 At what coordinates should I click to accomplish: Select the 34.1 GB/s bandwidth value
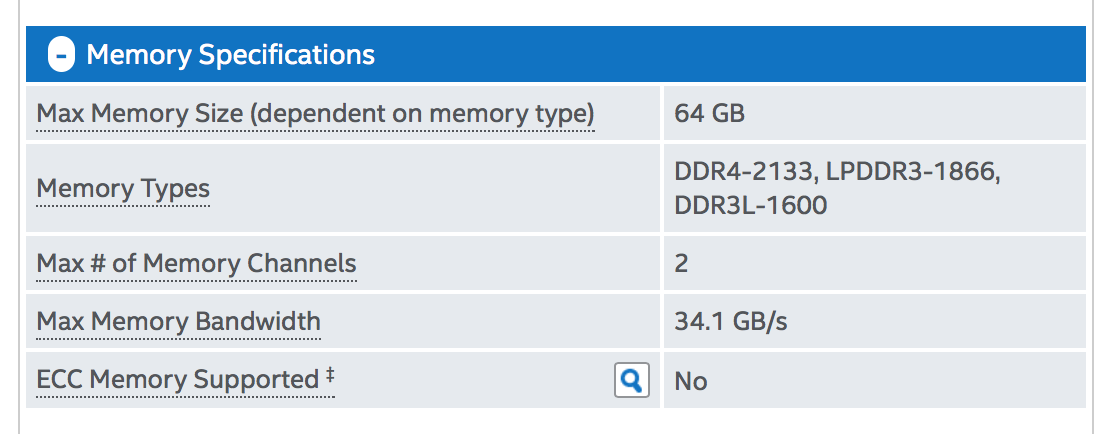click(731, 322)
